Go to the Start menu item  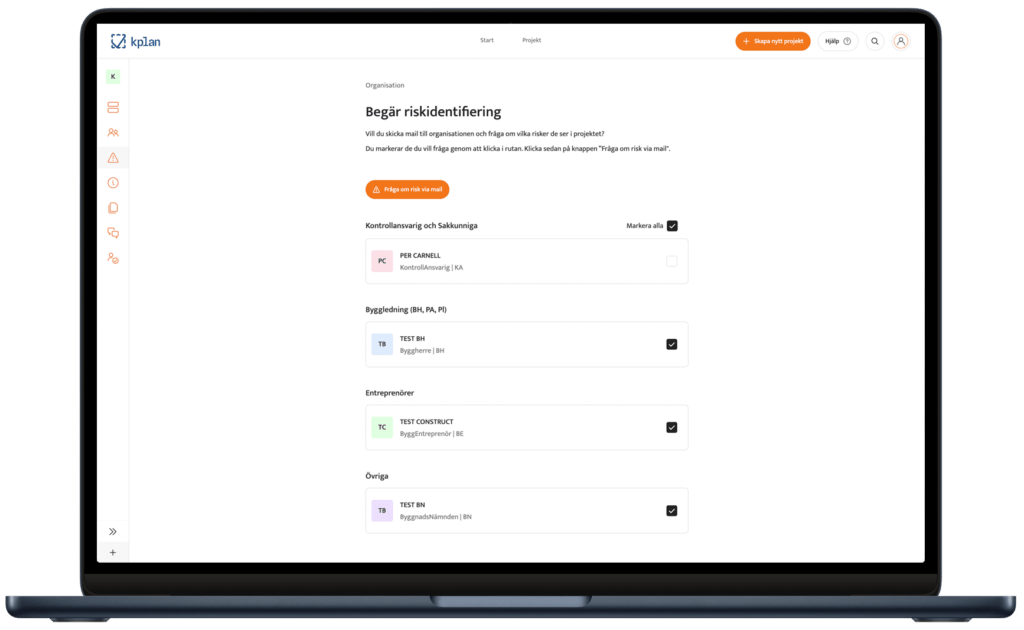point(487,41)
